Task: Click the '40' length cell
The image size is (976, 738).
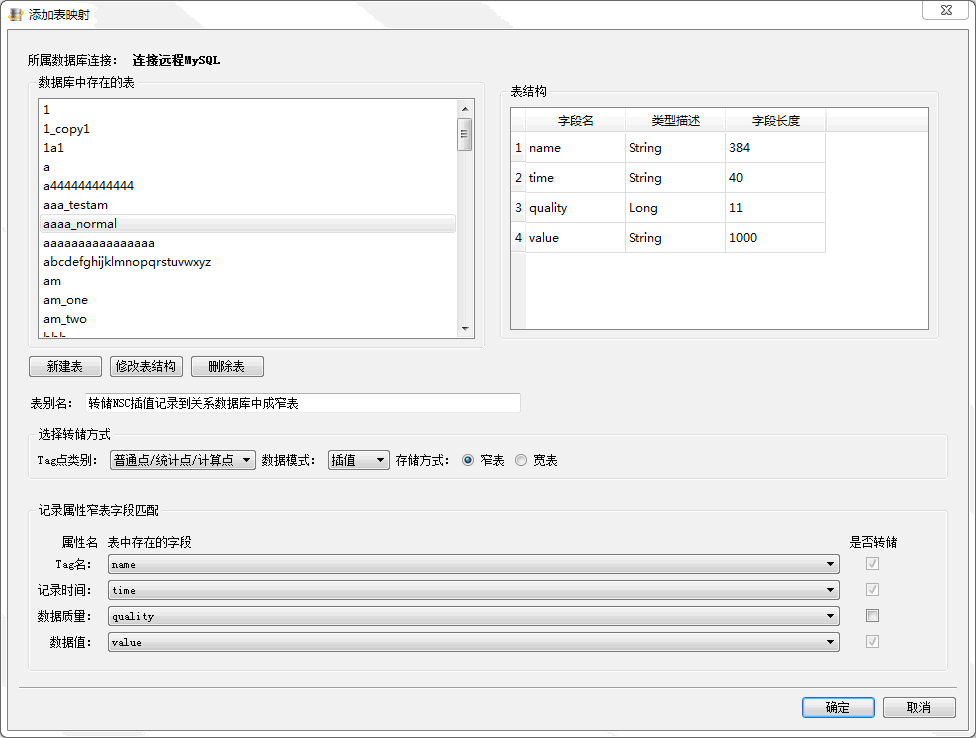Action: (x=776, y=178)
